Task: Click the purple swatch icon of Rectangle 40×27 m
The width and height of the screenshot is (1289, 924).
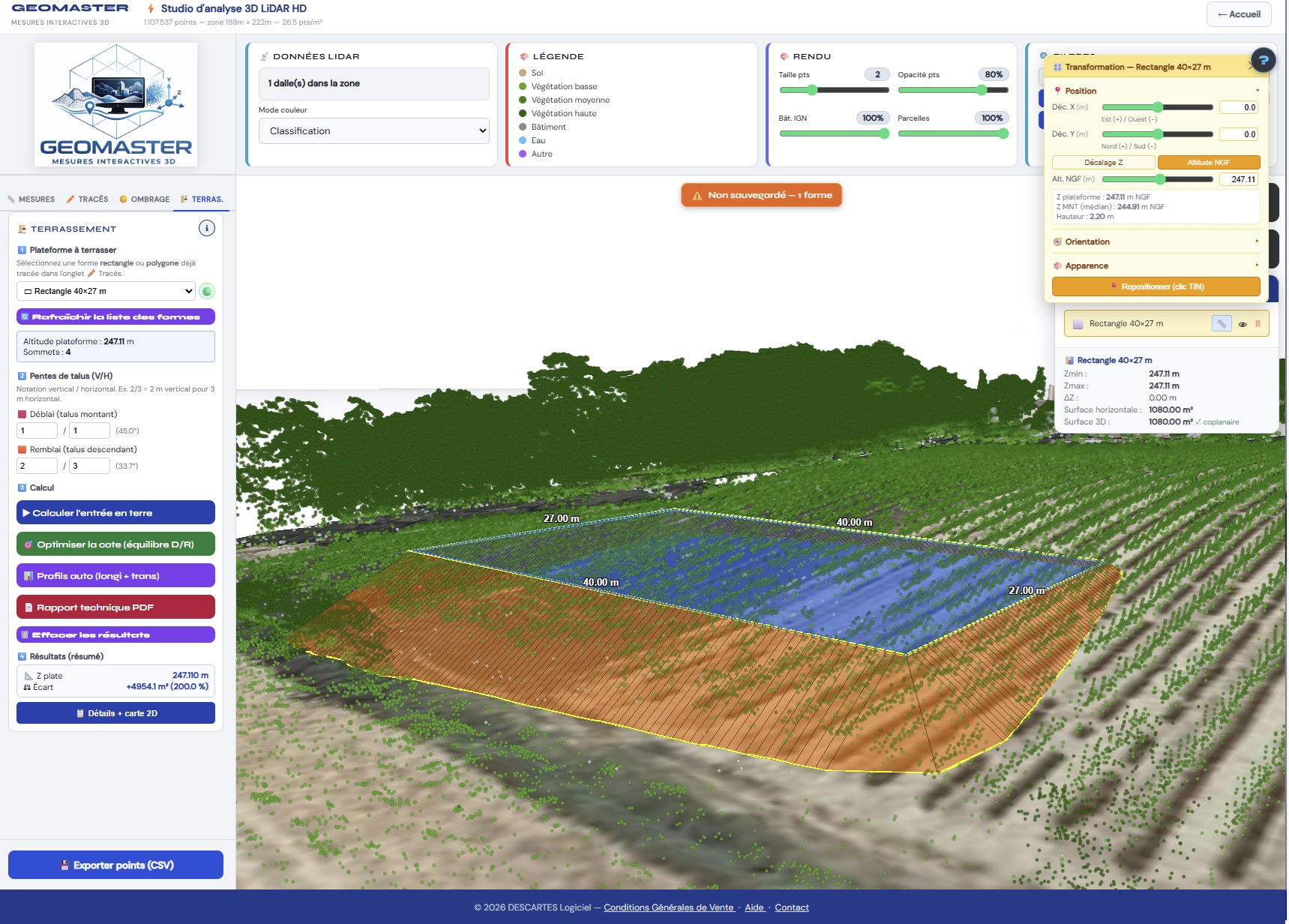Action: pos(1078,324)
